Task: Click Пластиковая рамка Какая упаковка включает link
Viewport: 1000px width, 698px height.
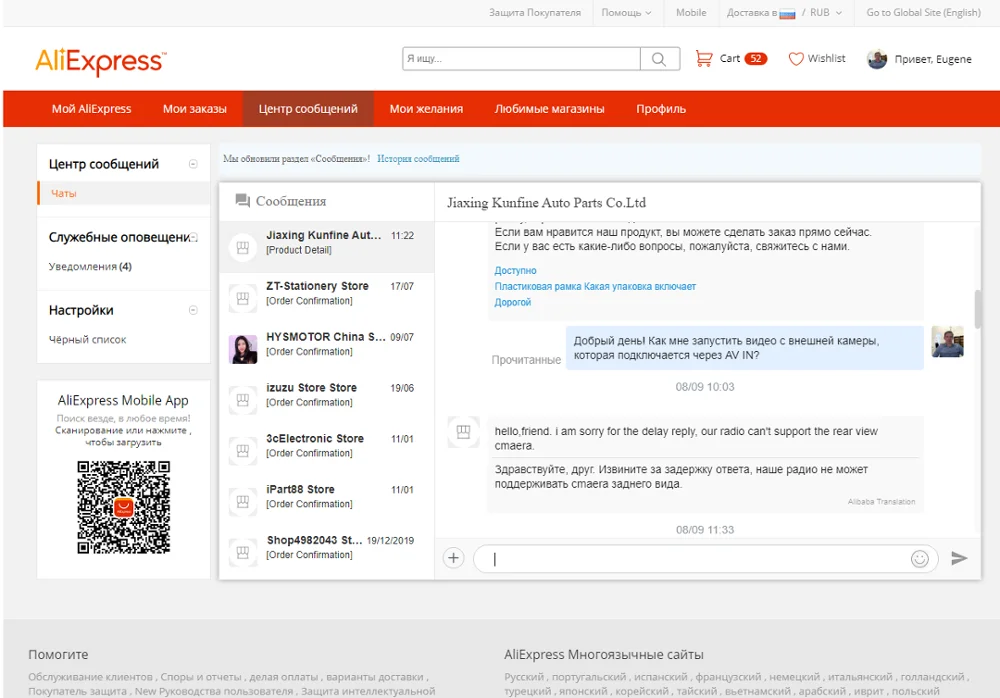Action: click(595, 286)
